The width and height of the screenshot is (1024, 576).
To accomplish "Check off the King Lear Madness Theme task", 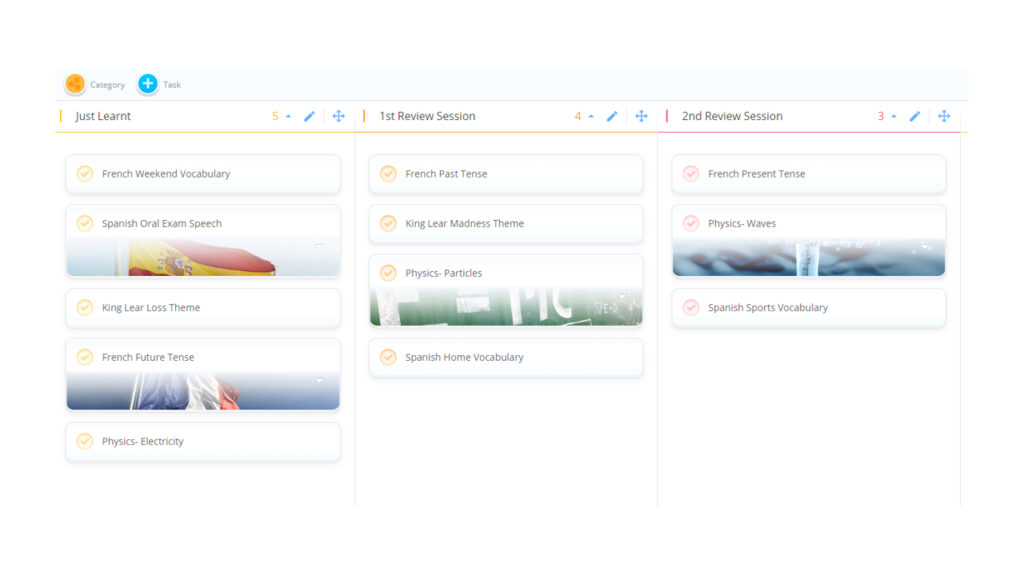I will point(388,224).
